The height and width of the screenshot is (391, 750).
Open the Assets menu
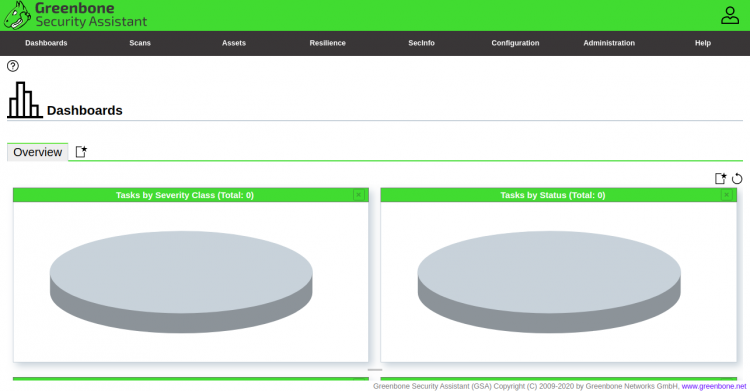[x=233, y=43]
